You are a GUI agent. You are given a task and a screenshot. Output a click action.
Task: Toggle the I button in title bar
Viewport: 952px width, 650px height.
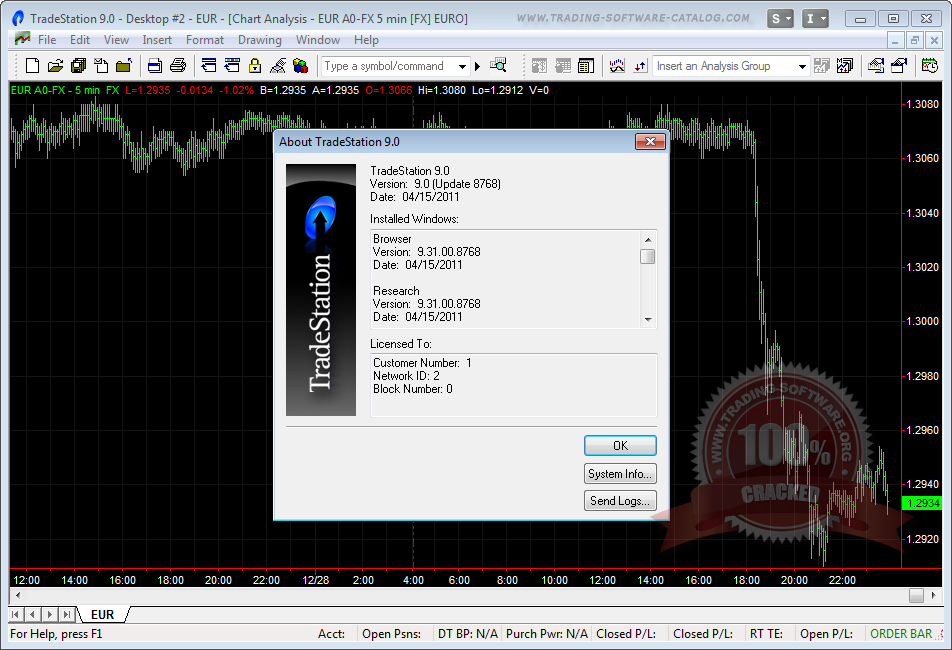(816, 19)
